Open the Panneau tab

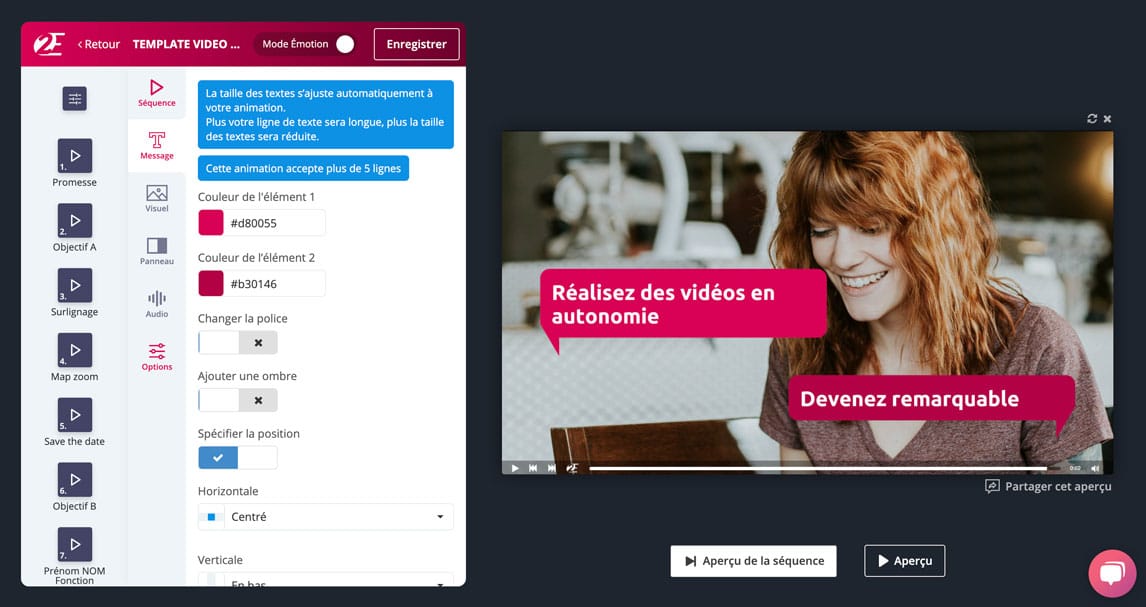click(156, 251)
